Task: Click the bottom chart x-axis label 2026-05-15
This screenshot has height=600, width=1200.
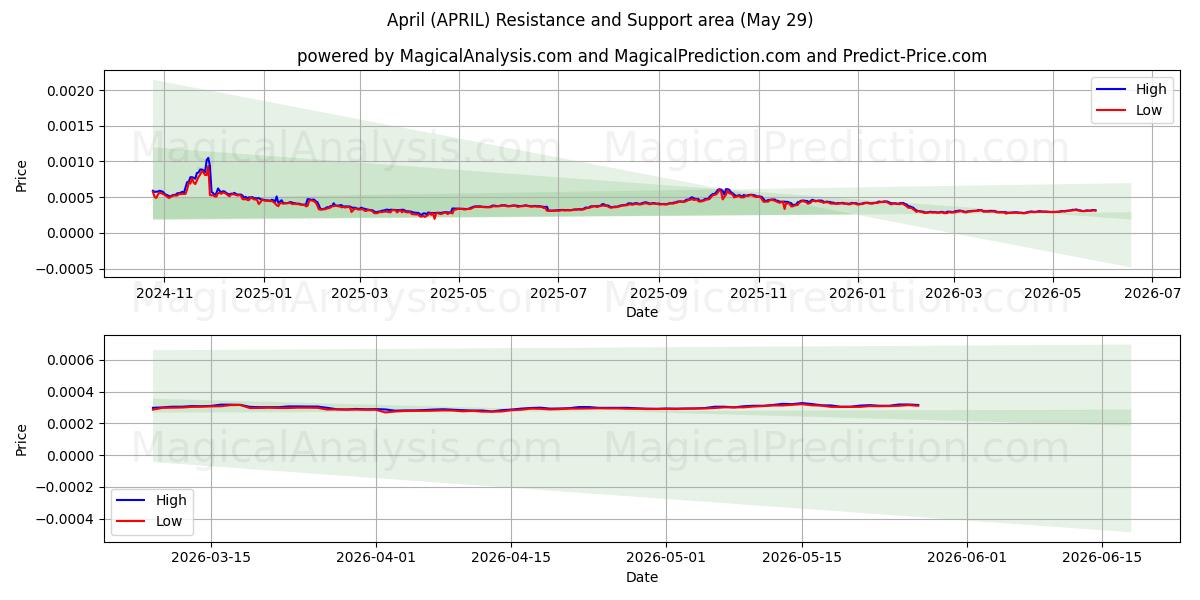Action: [x=801, y=560]
